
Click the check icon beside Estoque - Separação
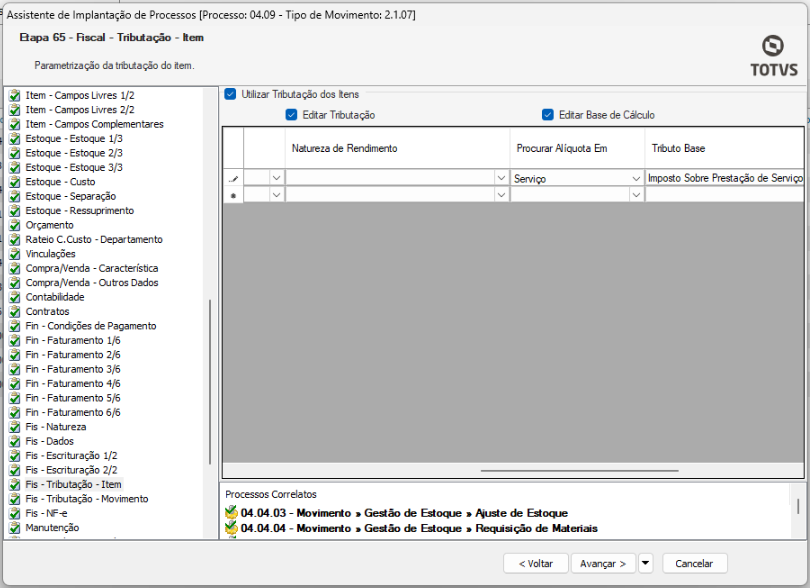pyautogui.click(x=14, y=196)
